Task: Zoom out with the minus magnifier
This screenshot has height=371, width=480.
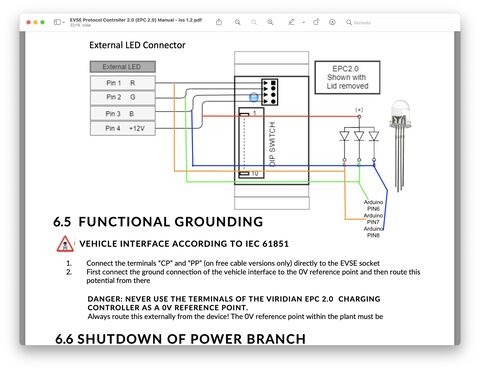Action: (238, 22)
